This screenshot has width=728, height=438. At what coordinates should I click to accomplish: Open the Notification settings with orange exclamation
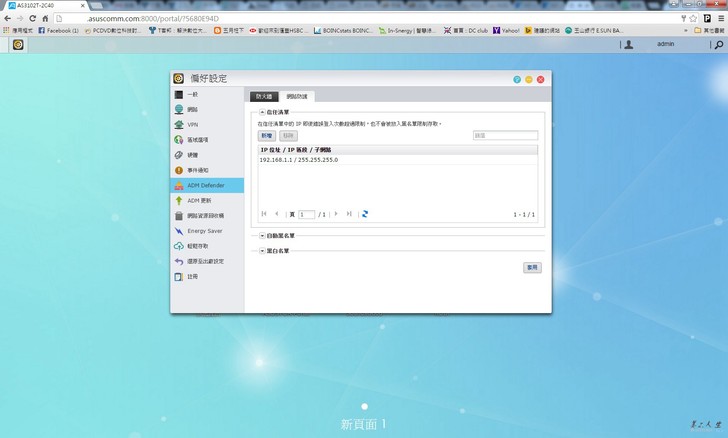point(207,170)
